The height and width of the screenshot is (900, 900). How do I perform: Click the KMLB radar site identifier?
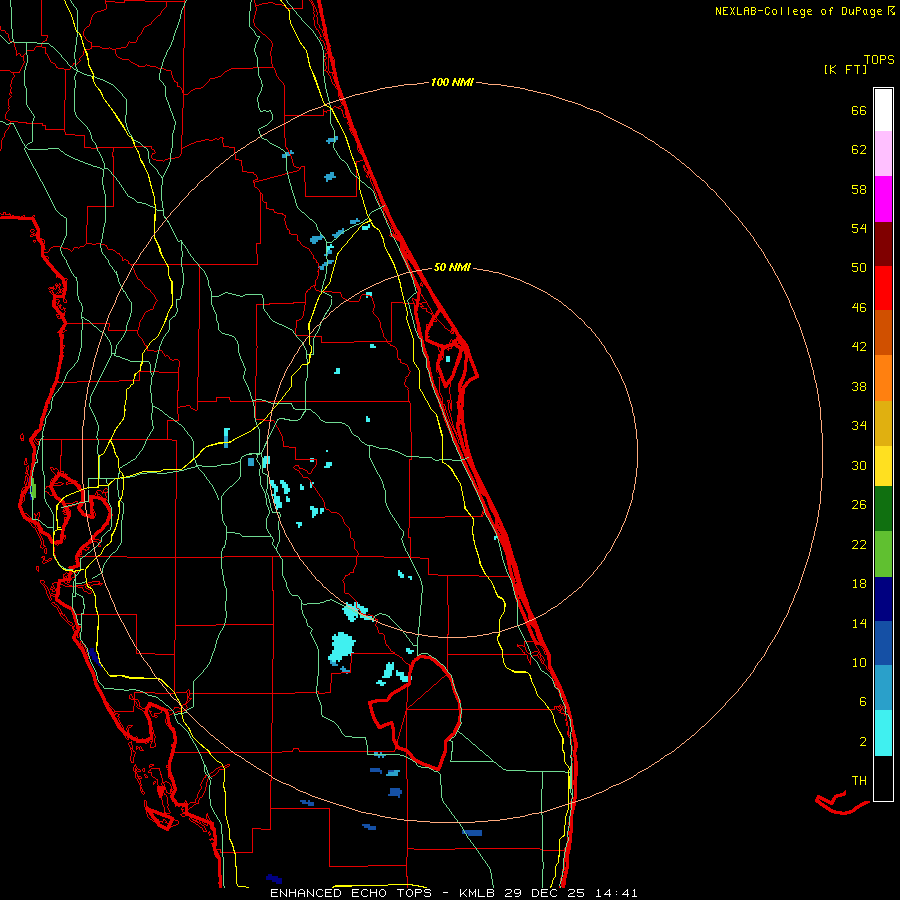476,893
